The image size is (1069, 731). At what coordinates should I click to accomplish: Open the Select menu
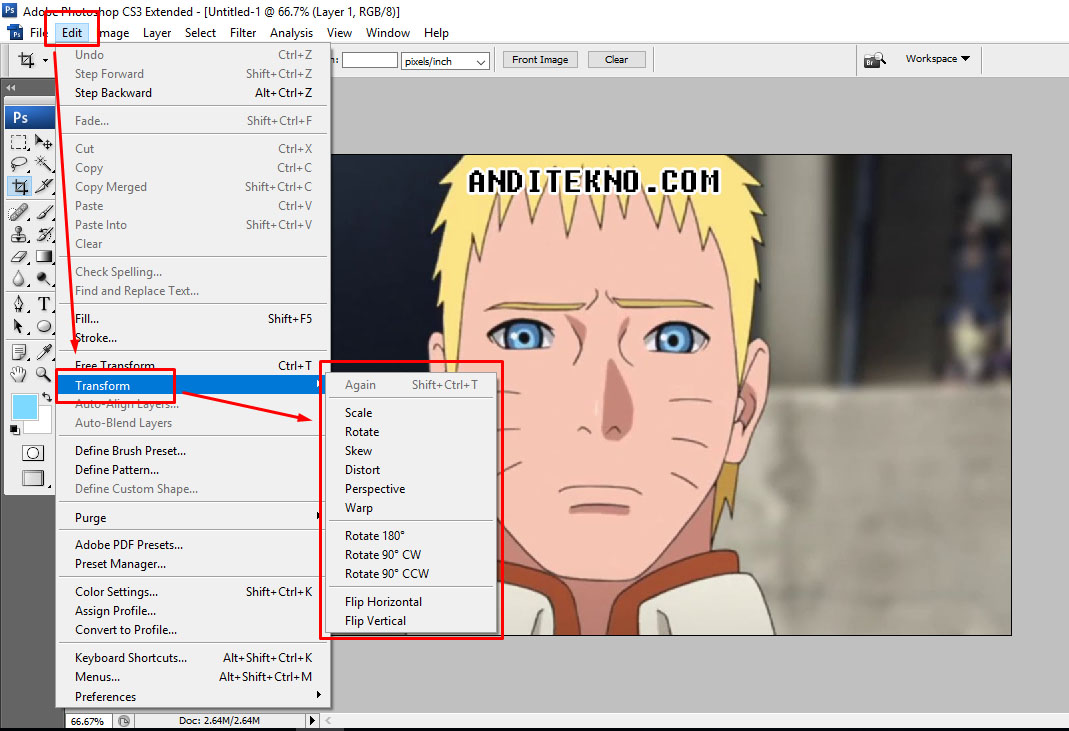[200, 33]
